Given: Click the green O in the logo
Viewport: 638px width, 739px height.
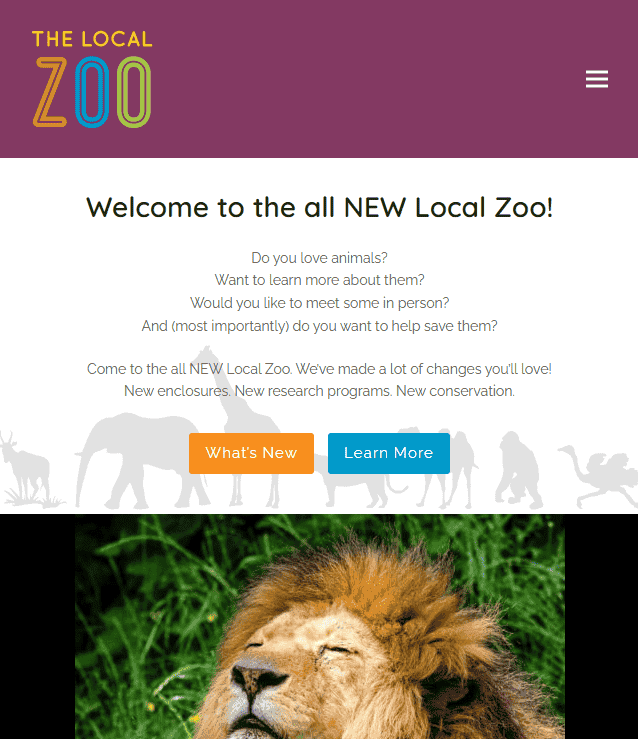Looking at the screenshot, I should point(134,92).
